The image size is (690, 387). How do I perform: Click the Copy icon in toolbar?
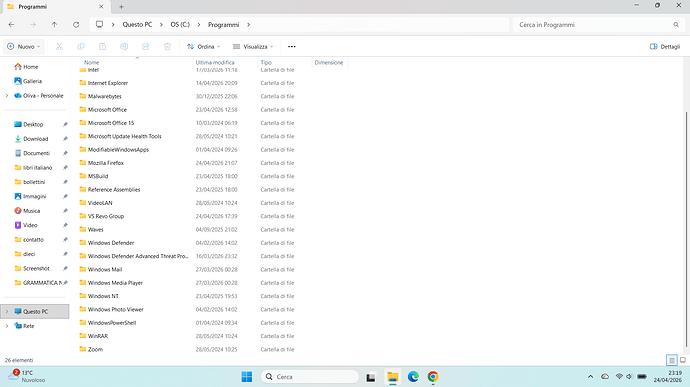81,46
